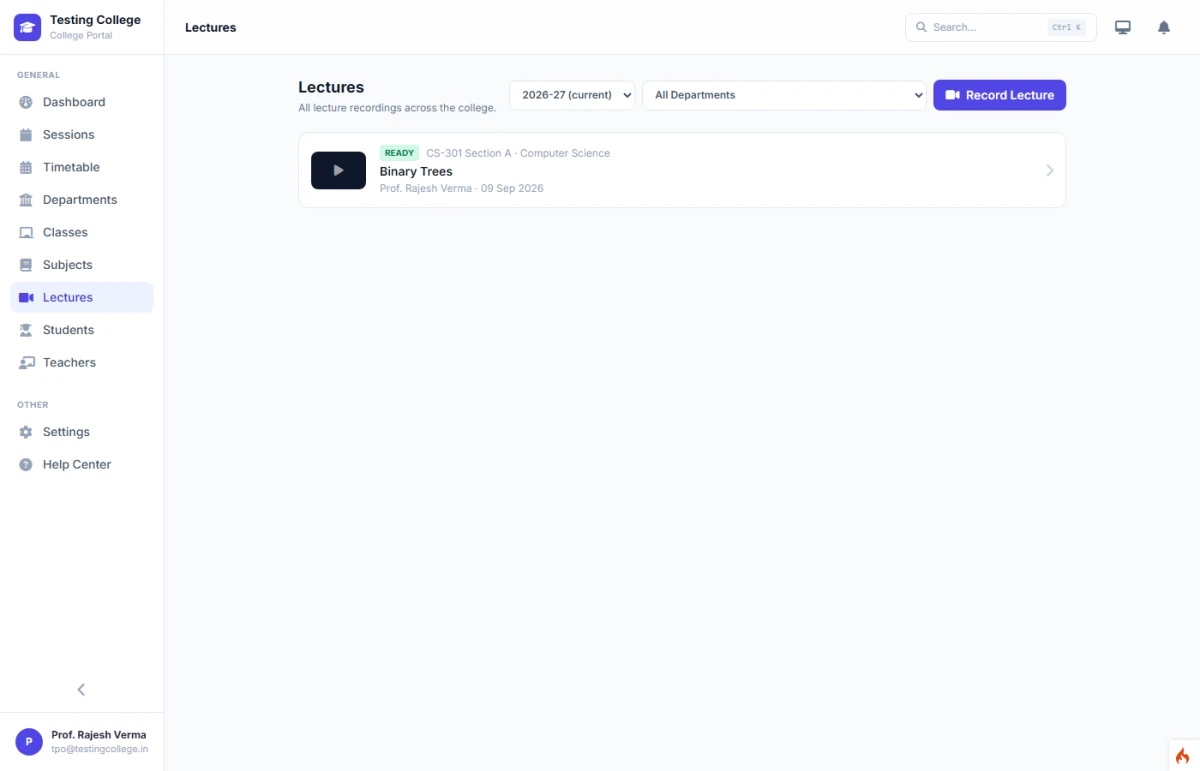Click the monitor display icon in header

coord(1123,27)
